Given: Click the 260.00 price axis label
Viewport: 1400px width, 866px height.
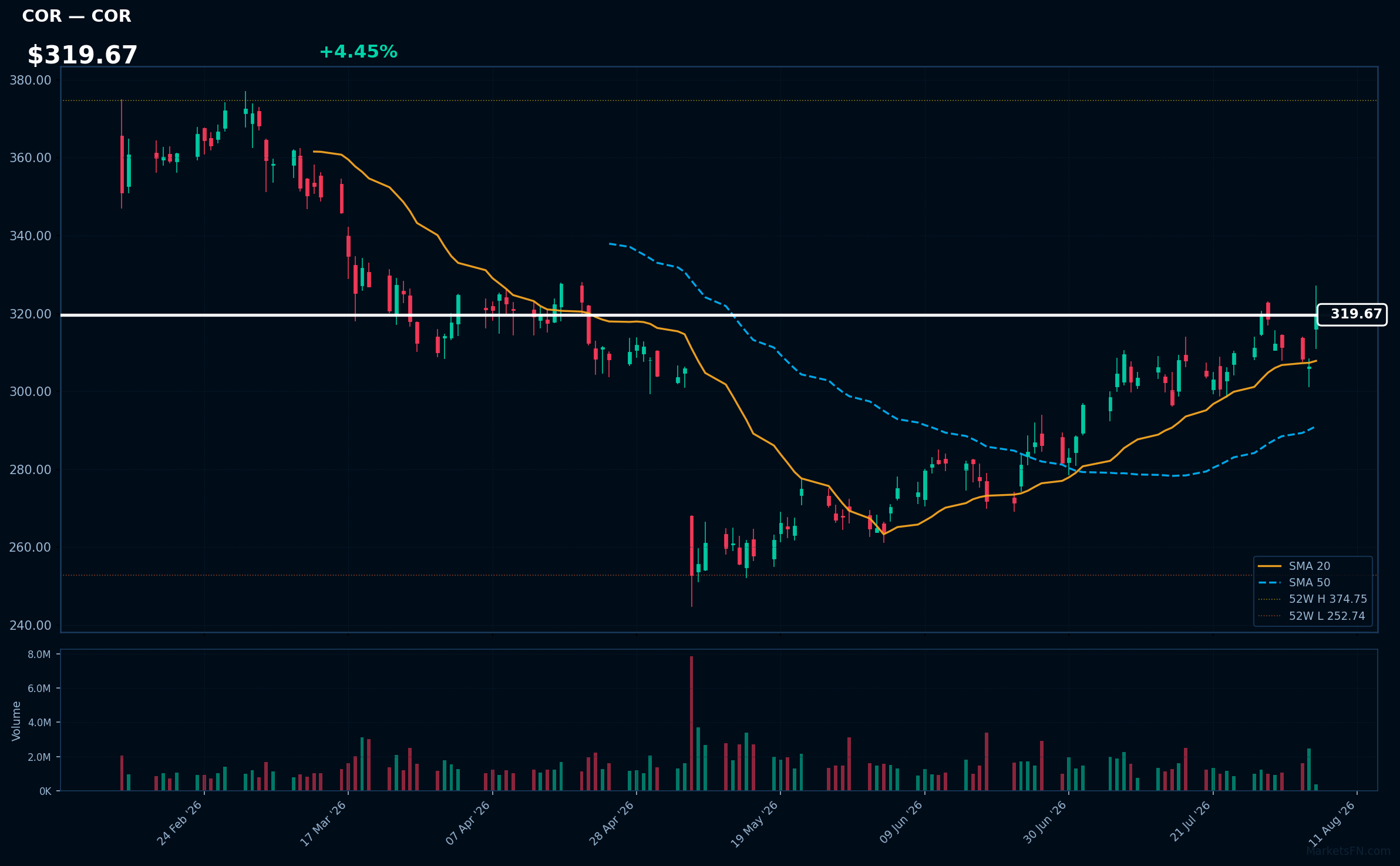Looking at the screenshot, I should click(x=30, y=547).
